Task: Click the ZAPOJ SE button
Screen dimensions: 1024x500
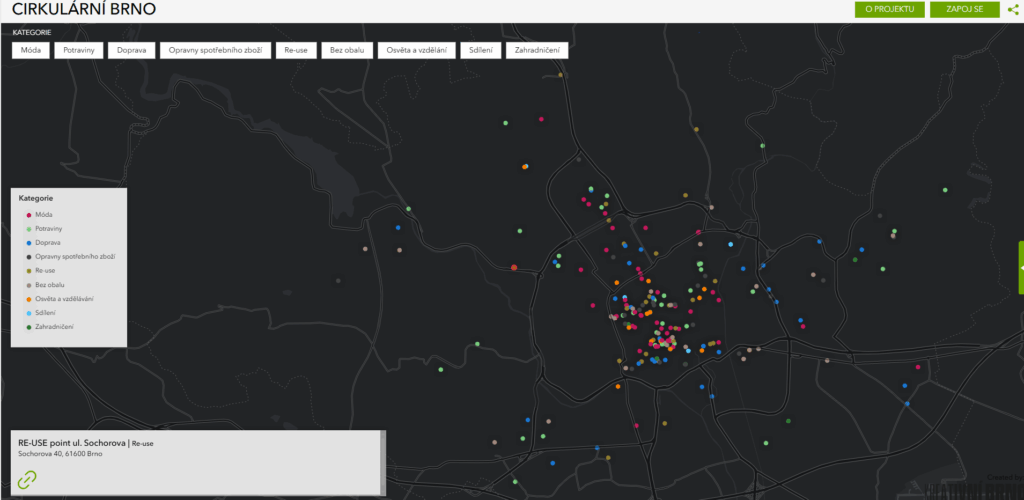Action: [x=964, y=10]
